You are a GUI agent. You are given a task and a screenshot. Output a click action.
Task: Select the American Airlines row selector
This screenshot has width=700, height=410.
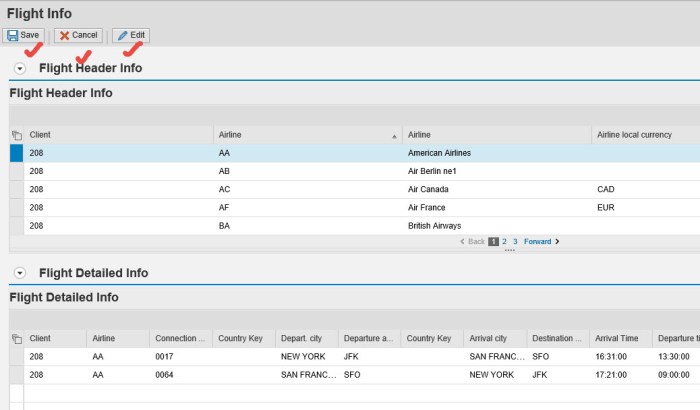pyautogui.click(x=16, y=153)
